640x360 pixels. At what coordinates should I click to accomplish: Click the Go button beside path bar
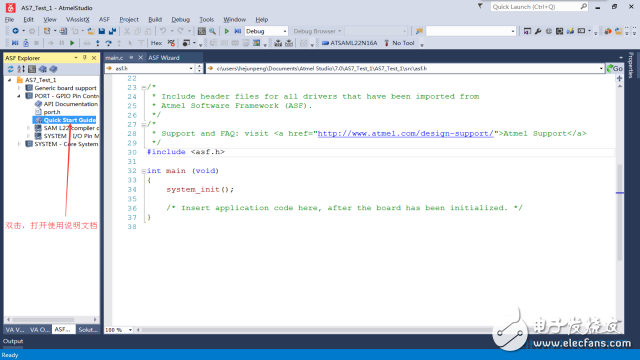pyautogui.click(x=614, y=69)
